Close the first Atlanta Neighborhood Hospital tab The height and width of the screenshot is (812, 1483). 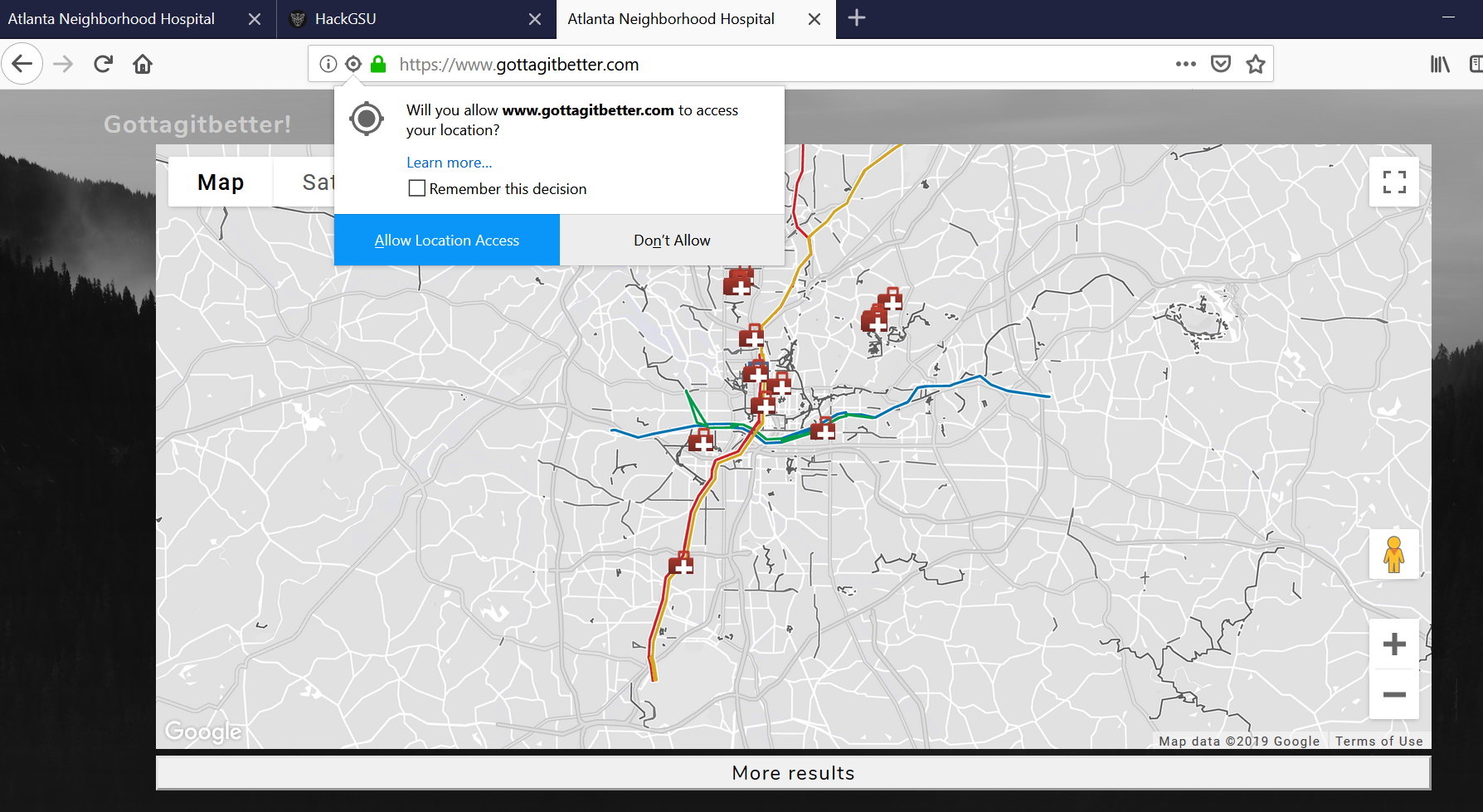(x=255, y=19)
